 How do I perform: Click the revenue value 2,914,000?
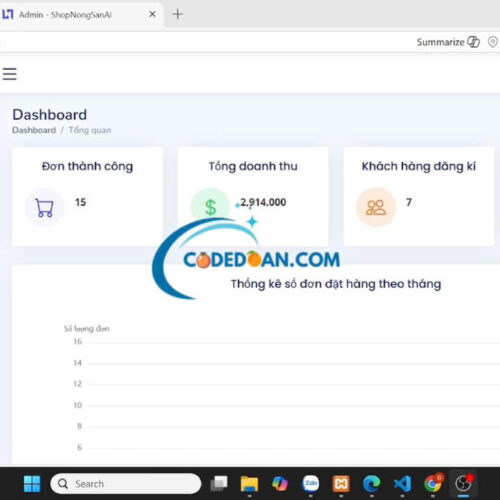(x=263, y=202)
